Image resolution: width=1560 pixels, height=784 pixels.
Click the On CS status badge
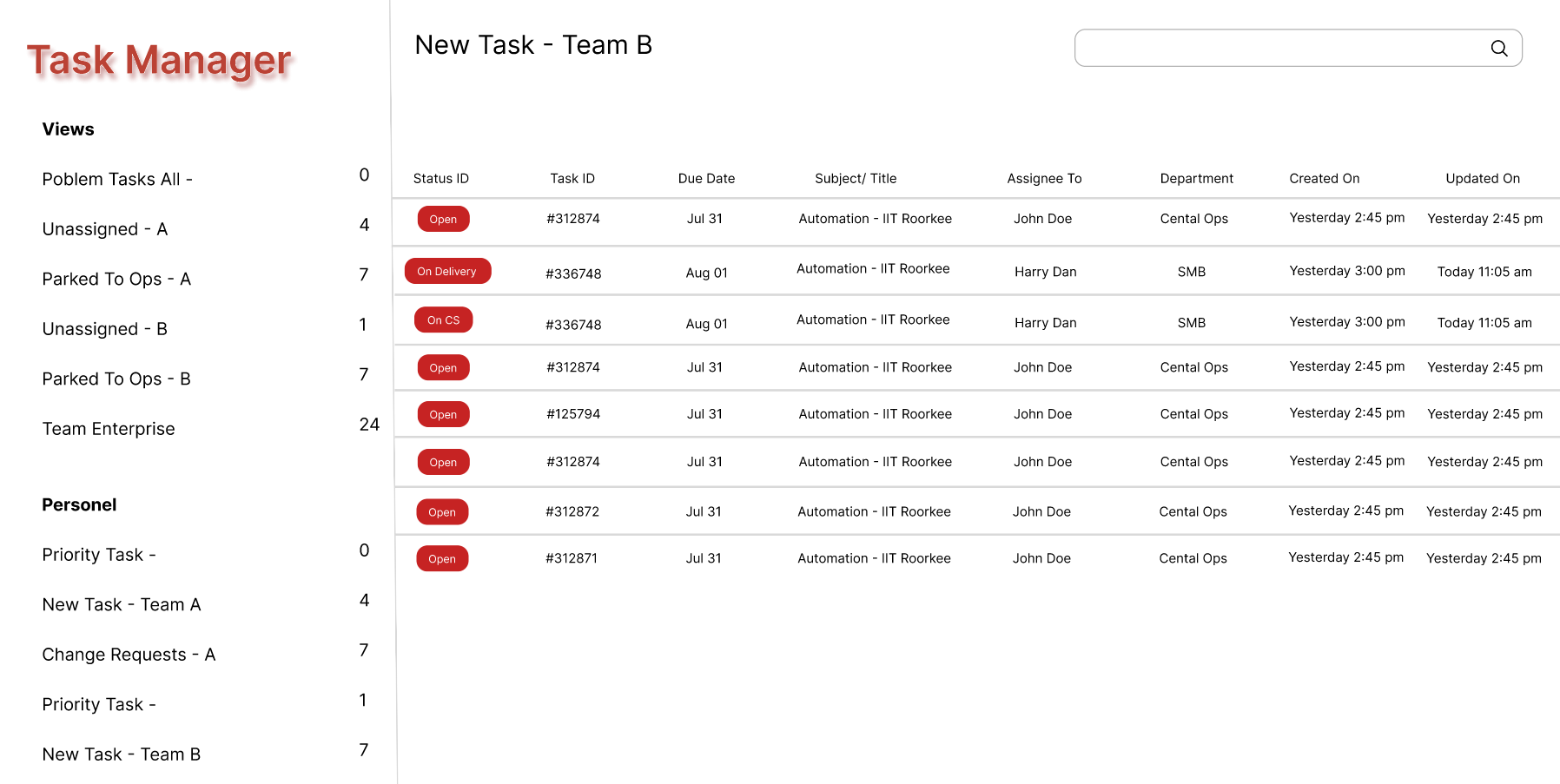(443, 320)
